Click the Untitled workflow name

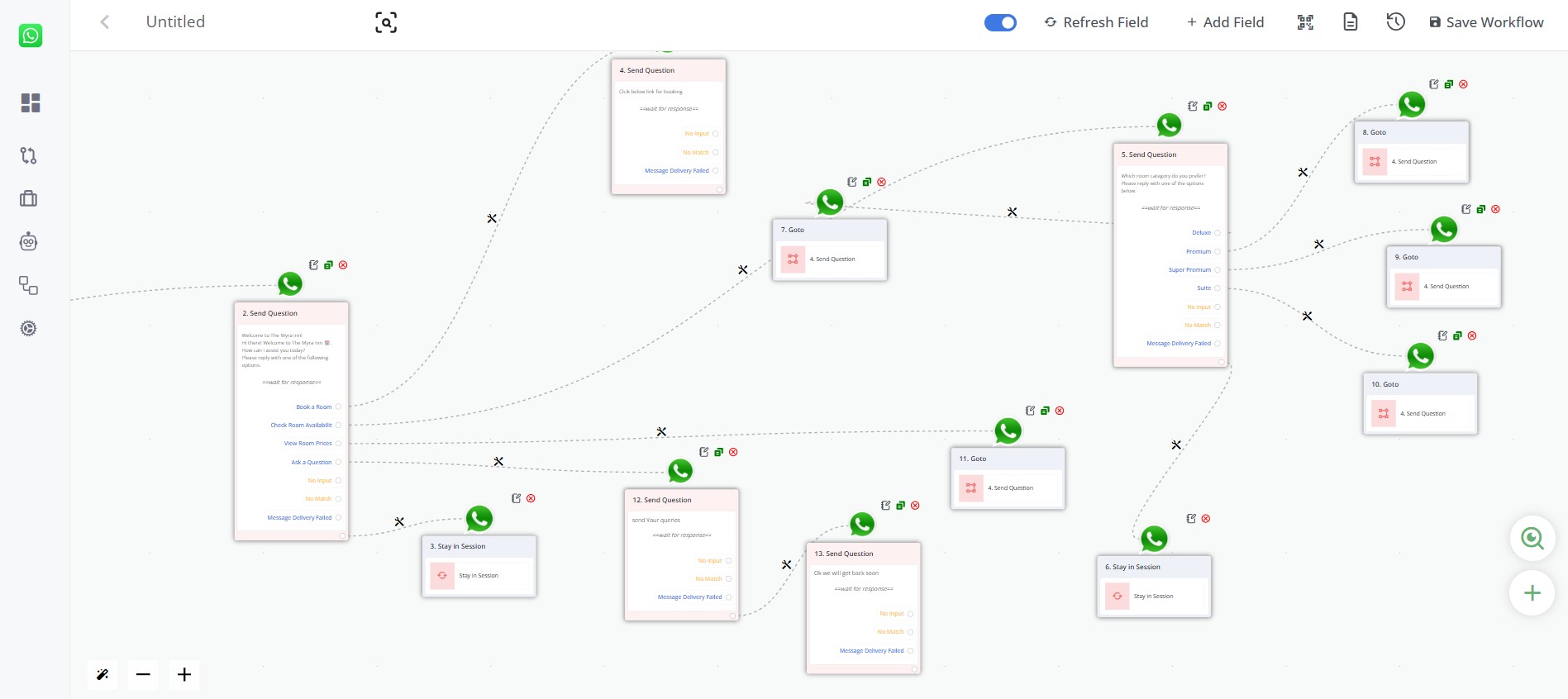click(x=175, y=22)
